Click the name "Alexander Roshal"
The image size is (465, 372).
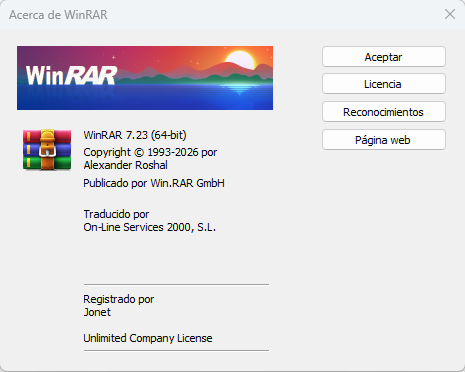click(x=125, y=165)
